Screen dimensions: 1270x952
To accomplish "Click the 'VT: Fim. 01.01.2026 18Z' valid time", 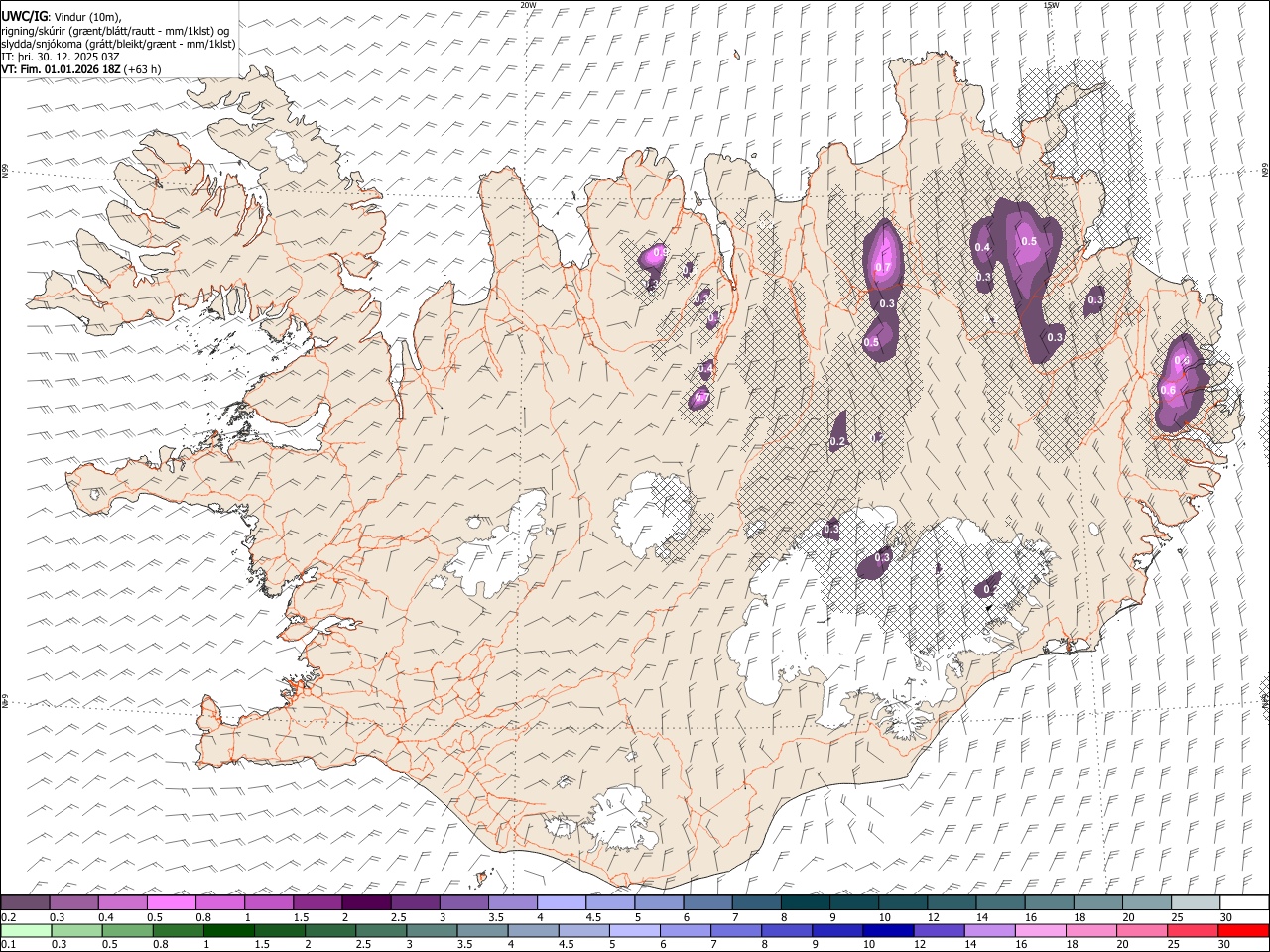I will click(x=61, y=69).
